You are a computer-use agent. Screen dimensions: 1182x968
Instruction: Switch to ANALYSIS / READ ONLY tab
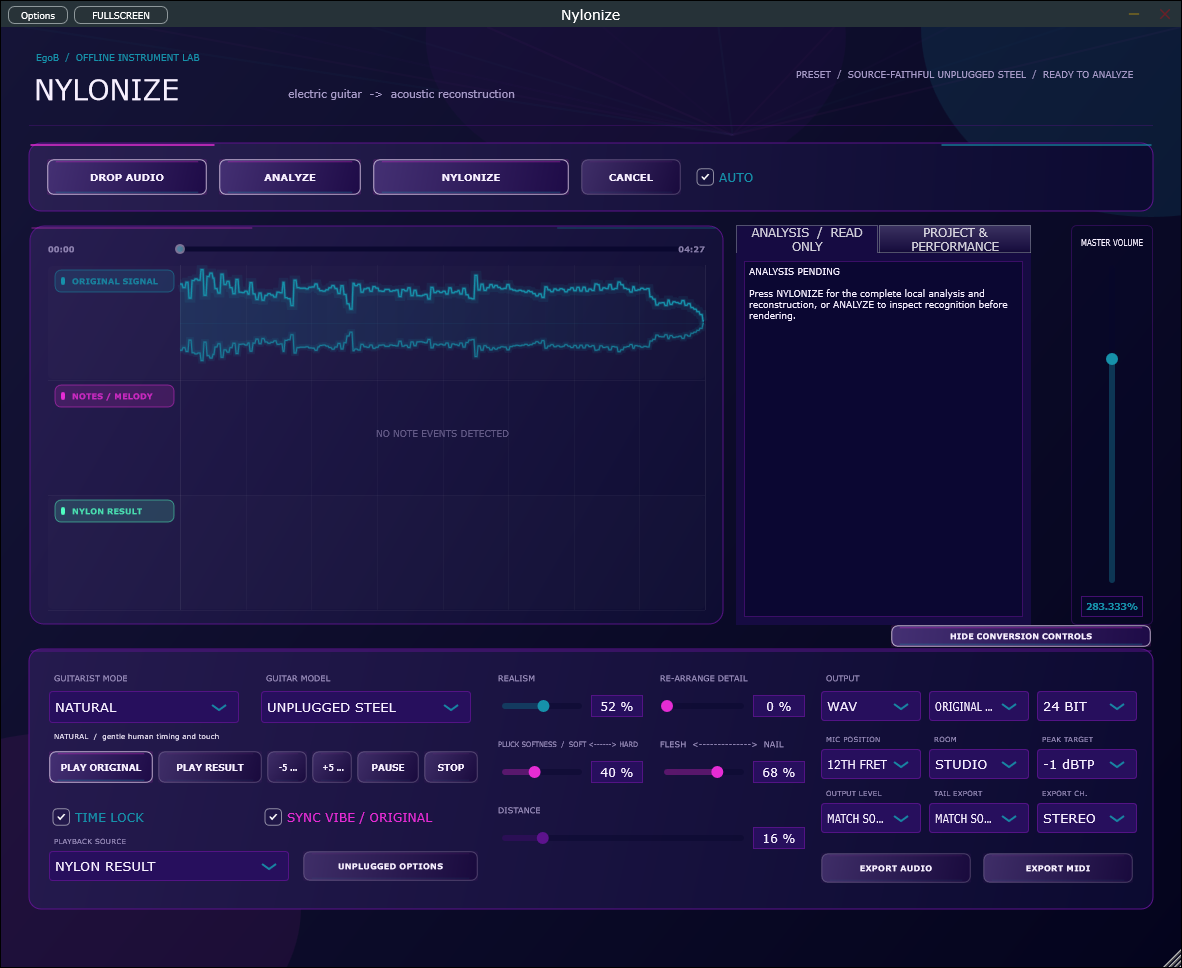point(807,239)
